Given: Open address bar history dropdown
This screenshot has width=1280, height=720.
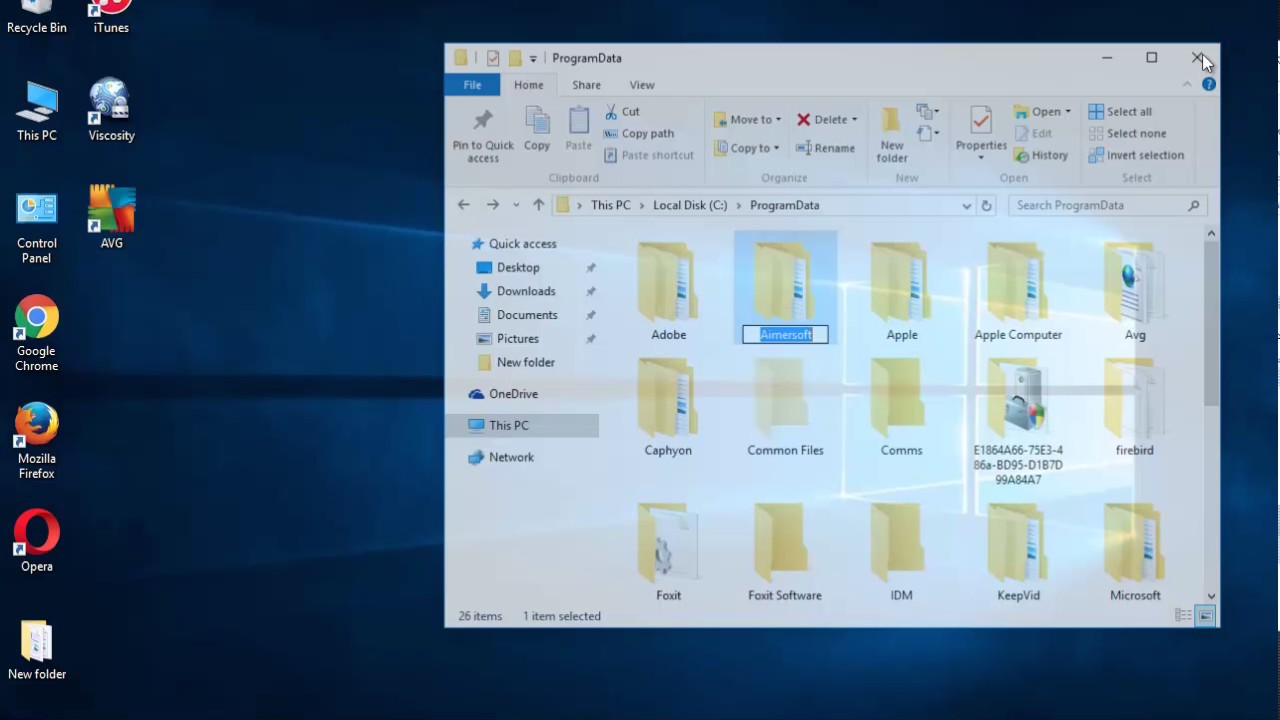Looking at the screenshot, I should (966, 206).
